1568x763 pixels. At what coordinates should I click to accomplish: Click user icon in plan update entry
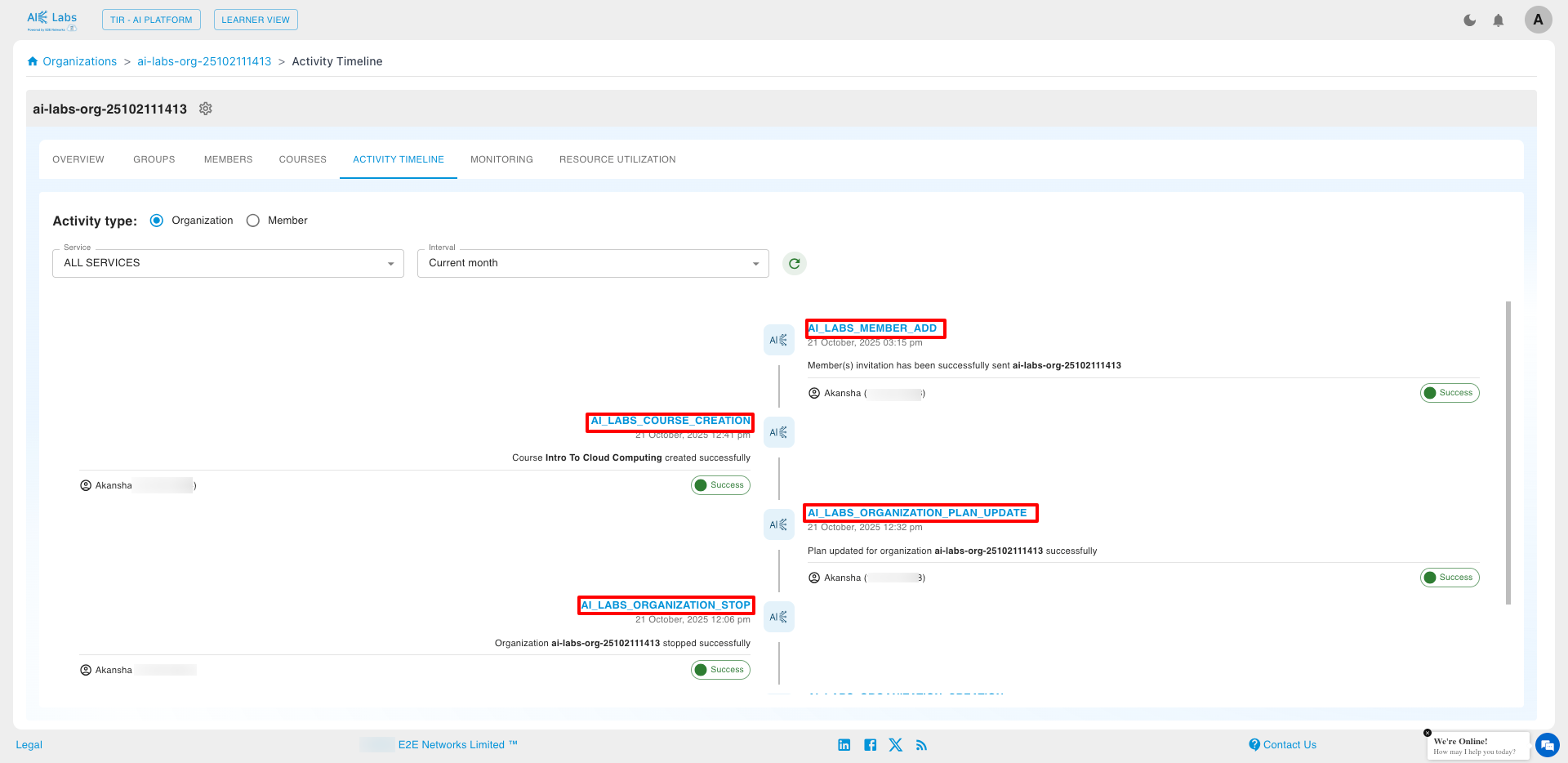tap(814, 578)
